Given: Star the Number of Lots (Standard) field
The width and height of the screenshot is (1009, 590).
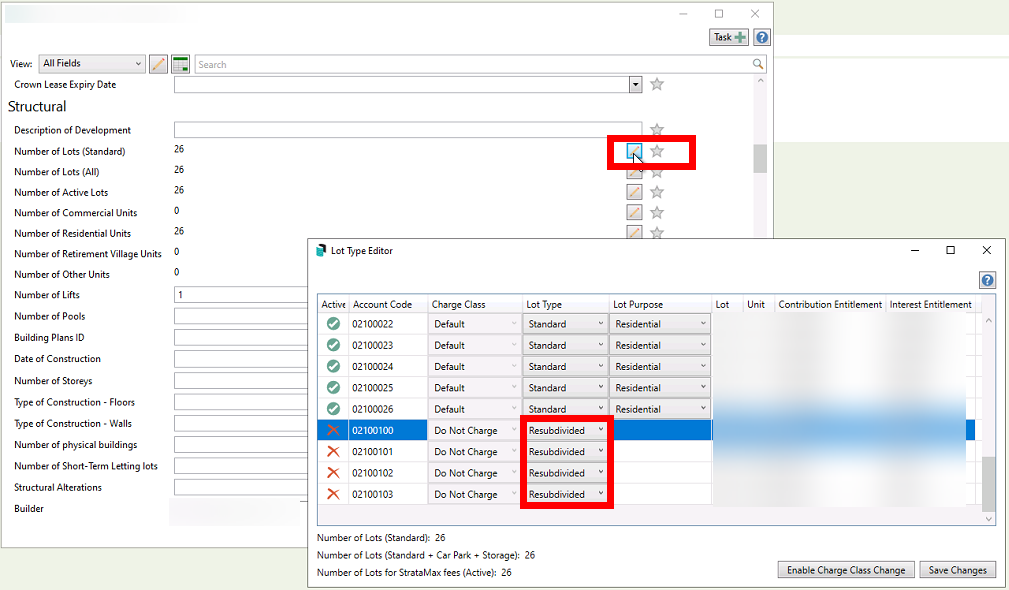Looking at the screenshot, I should pos(656,151).
